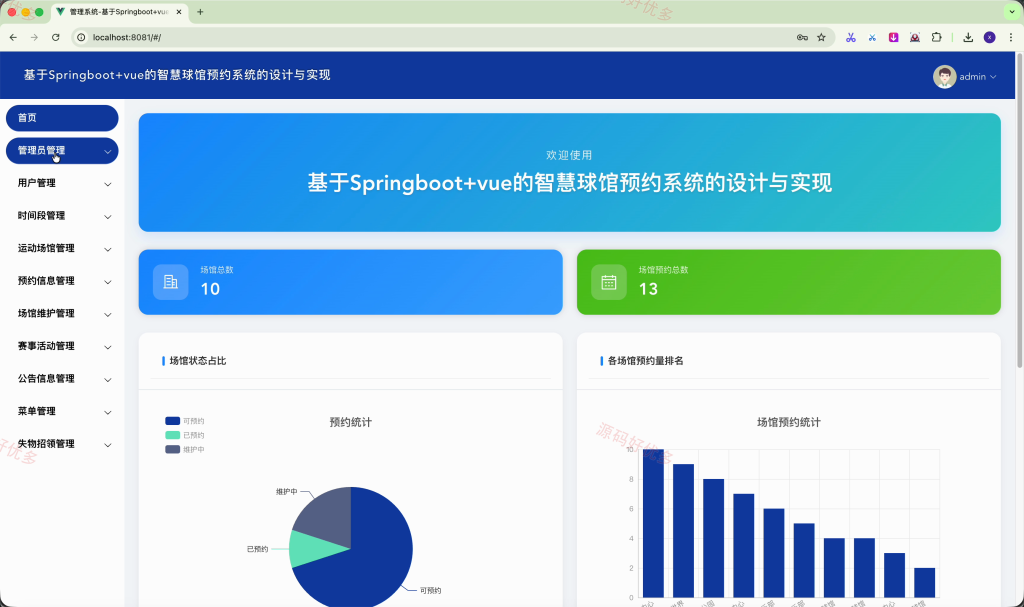This screenshot has width=1024, height=607.
Task: Open the 时间段管理 menu
Action: (x=62, y=216)
